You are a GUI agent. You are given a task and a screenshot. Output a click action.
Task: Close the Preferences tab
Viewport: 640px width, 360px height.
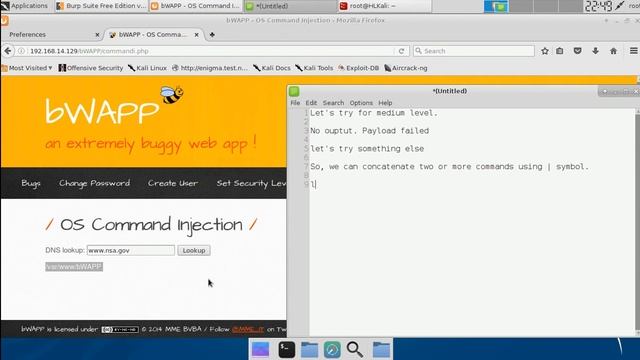coord(97,35)
